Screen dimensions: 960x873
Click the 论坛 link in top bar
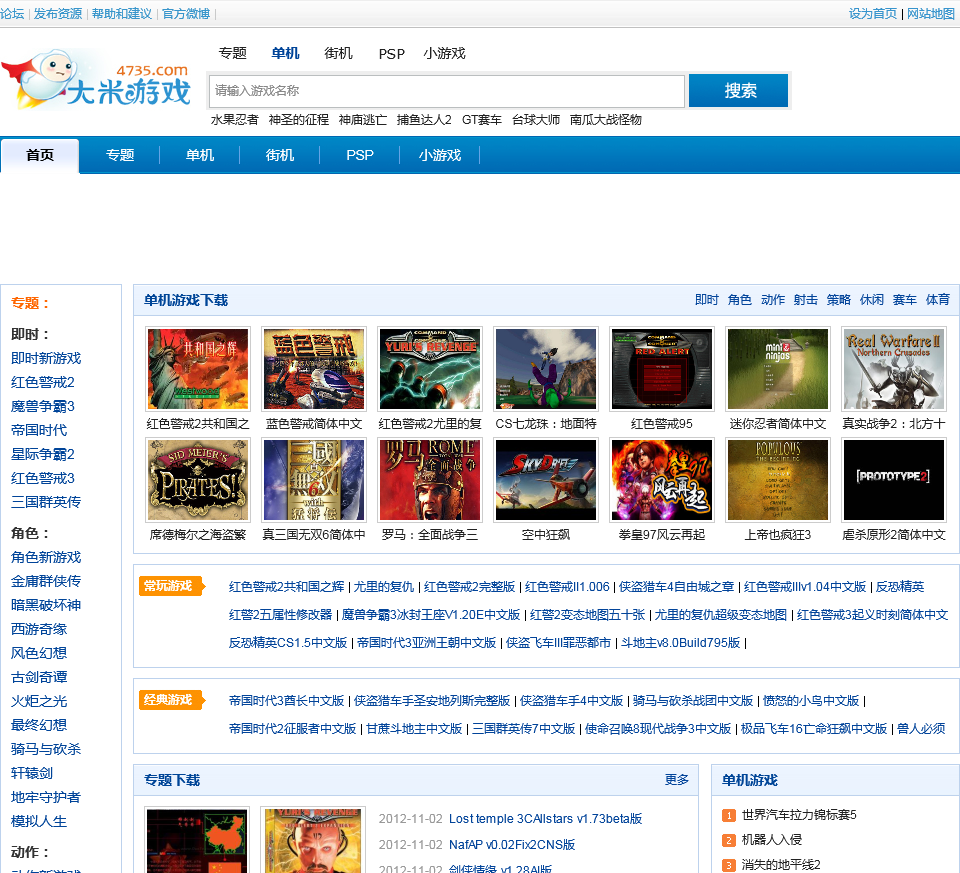pyautogui.click(x=12, y=13)
